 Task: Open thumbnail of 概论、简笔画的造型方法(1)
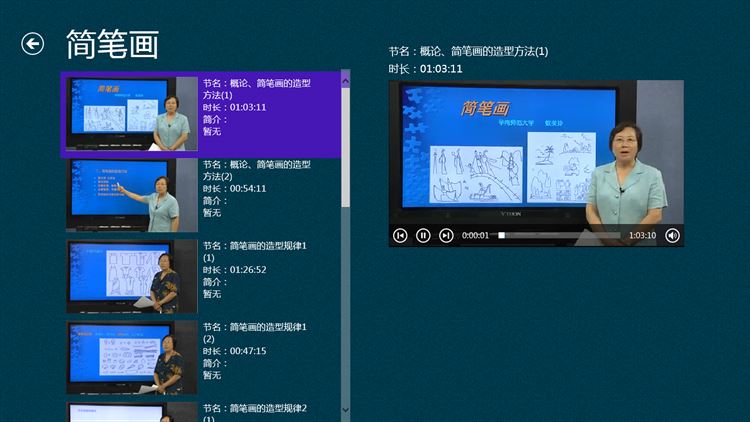tap(132, 114)
